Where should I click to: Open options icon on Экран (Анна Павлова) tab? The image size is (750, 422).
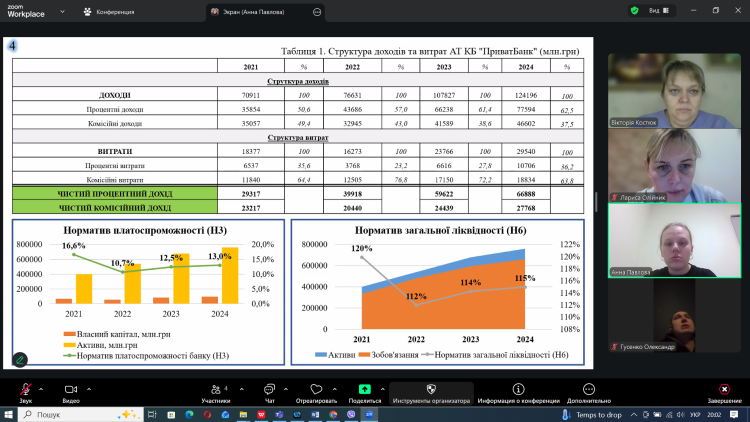[317, 12]
